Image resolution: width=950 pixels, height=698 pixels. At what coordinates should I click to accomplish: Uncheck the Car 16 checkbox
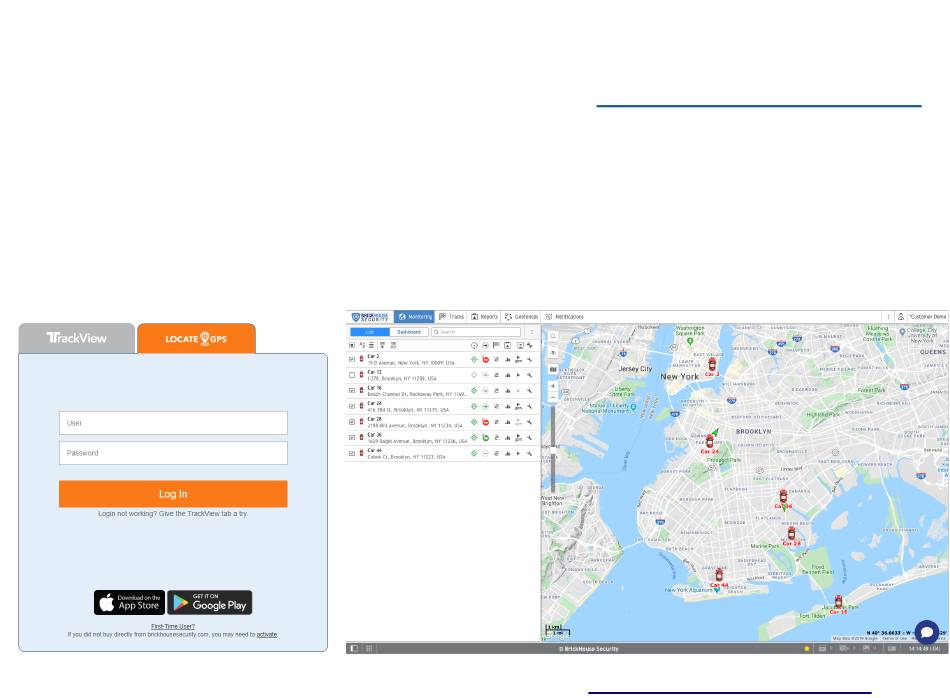point(352,390)
